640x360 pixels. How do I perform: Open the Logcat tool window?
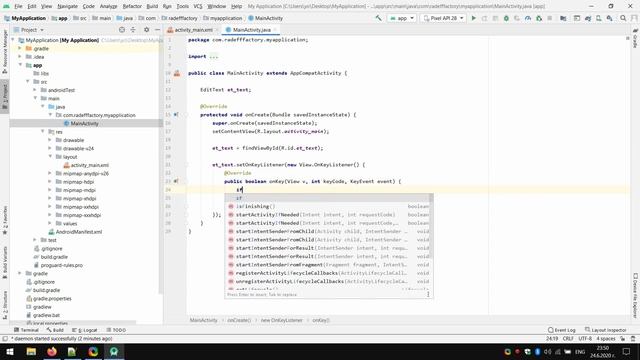pyautogui.click(x=85, y=330)
